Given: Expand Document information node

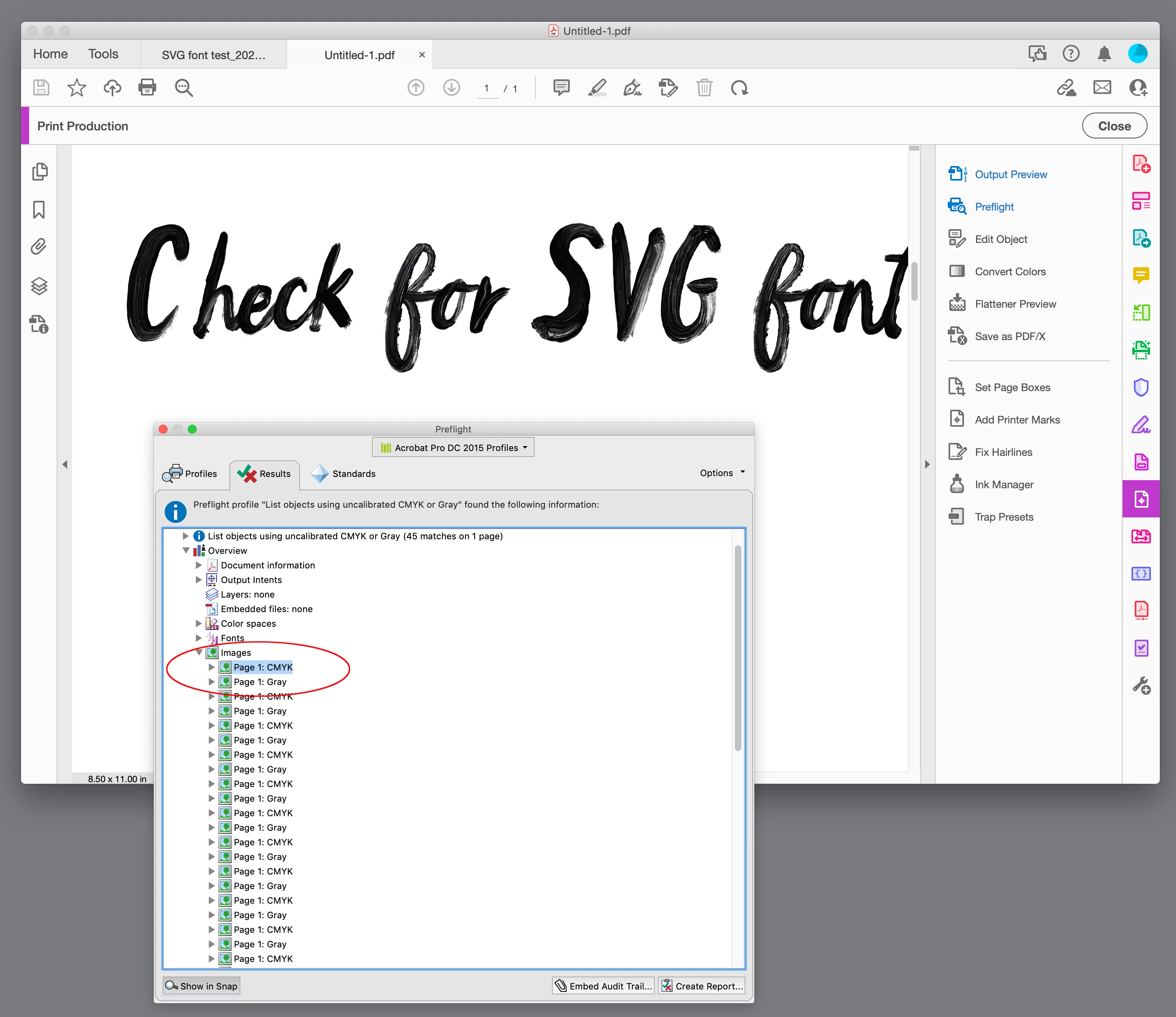Looking at the screenshot, I should (x=199, y=565).
